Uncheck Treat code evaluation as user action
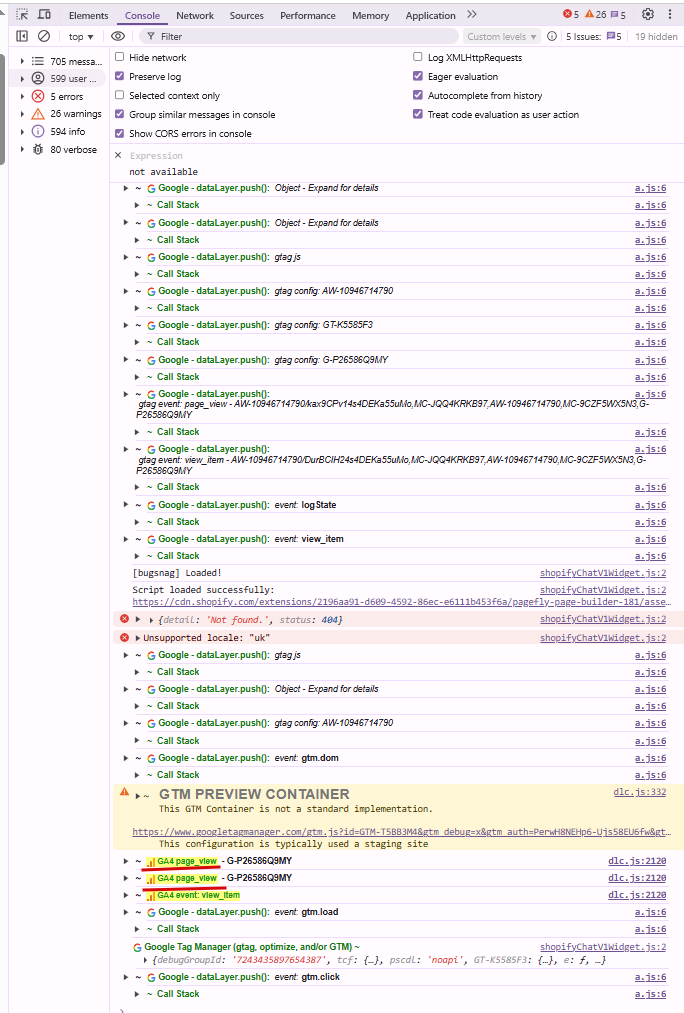This screenshot has width=684, height=1013. pyautogui.click(x=418, y=114)
